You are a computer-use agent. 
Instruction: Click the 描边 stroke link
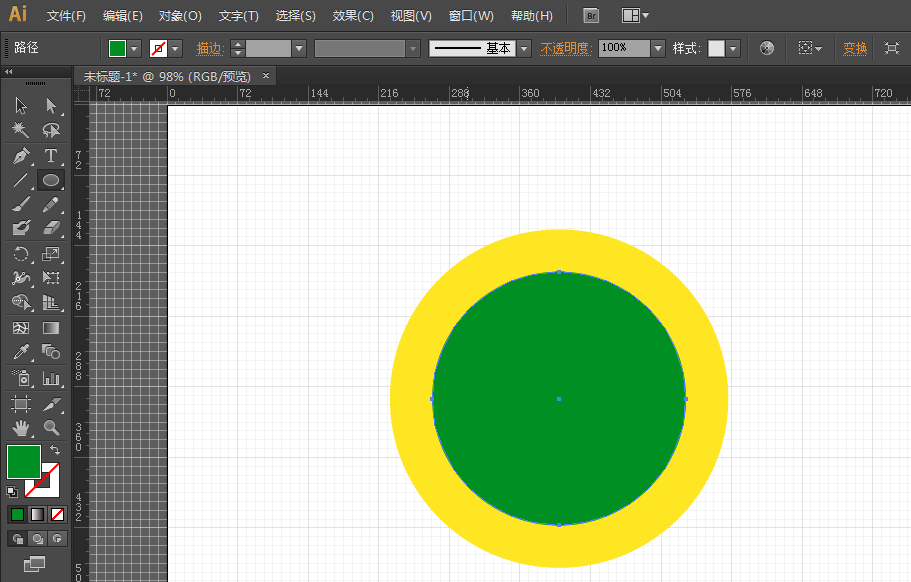(209, 48)
